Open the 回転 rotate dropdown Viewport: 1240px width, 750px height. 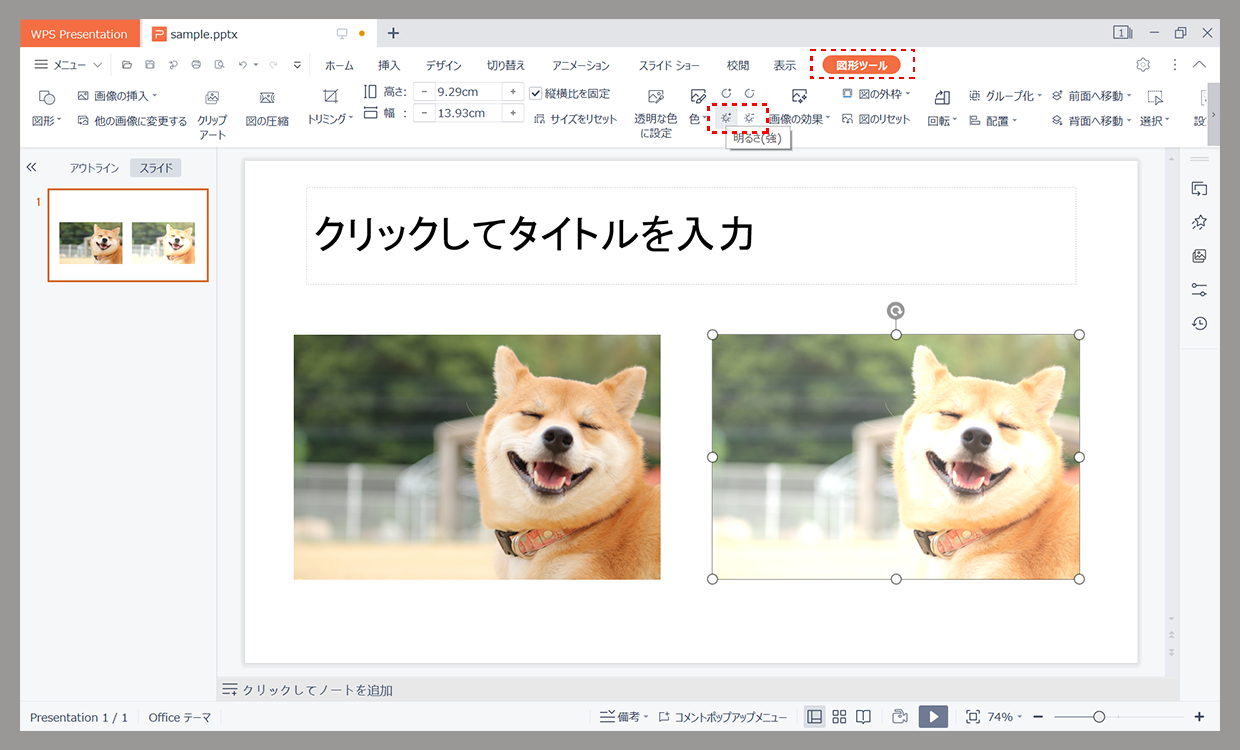coord(942,121)
